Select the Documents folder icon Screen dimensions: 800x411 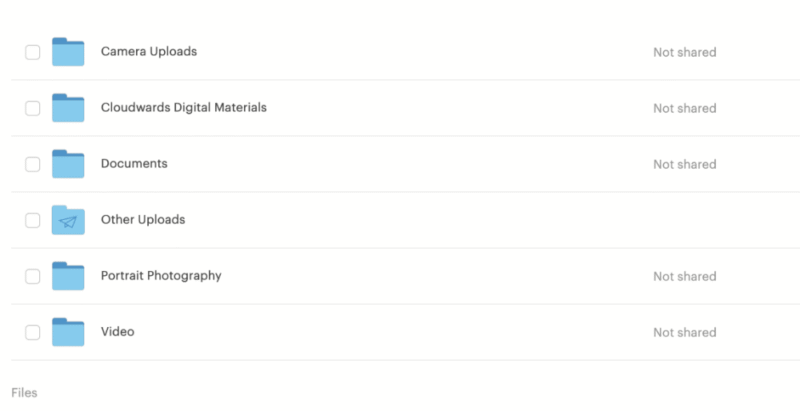[x=68, y=164]
